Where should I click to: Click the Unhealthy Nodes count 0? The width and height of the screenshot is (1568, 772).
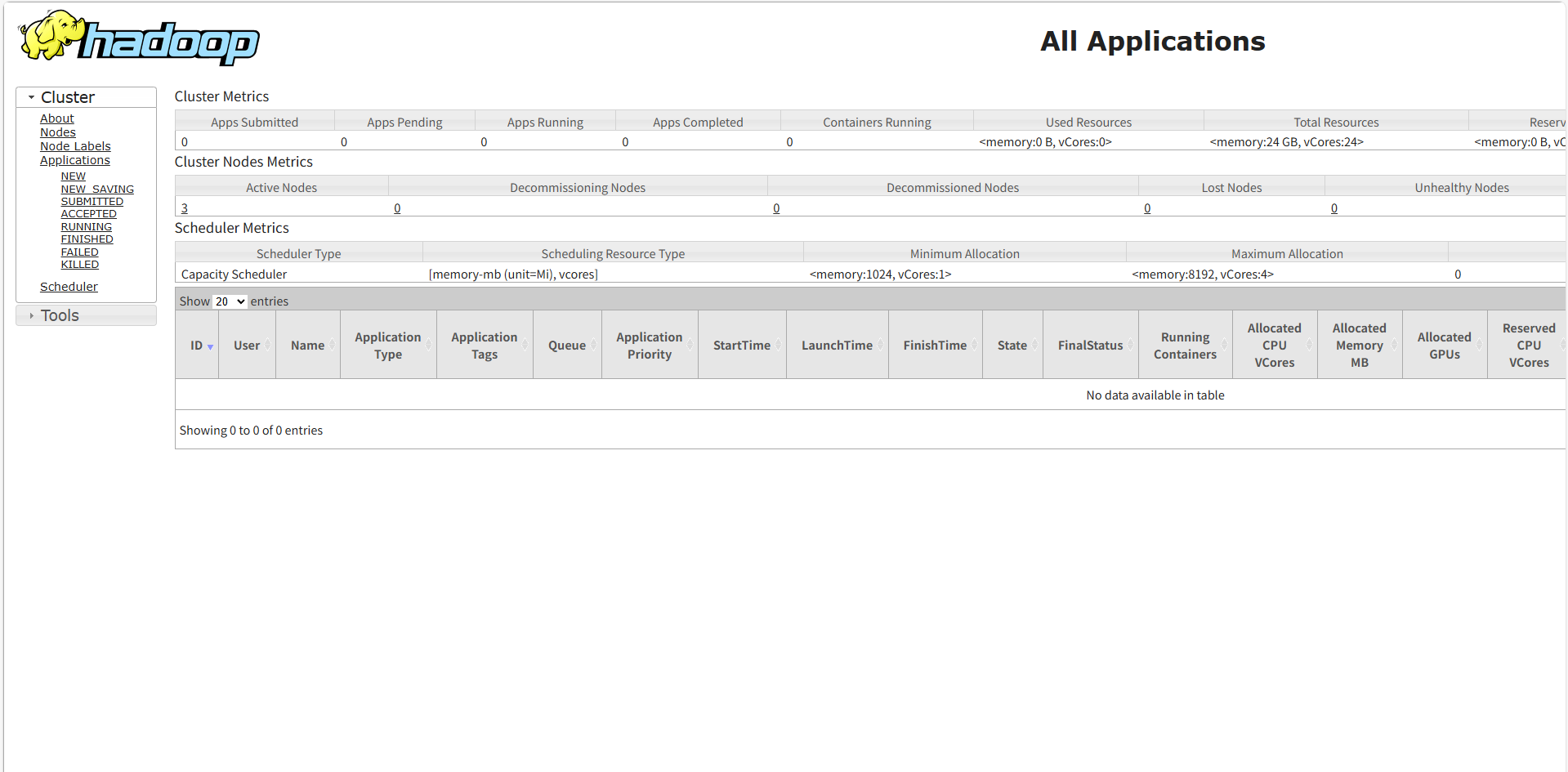click(x=1334, y=208)
